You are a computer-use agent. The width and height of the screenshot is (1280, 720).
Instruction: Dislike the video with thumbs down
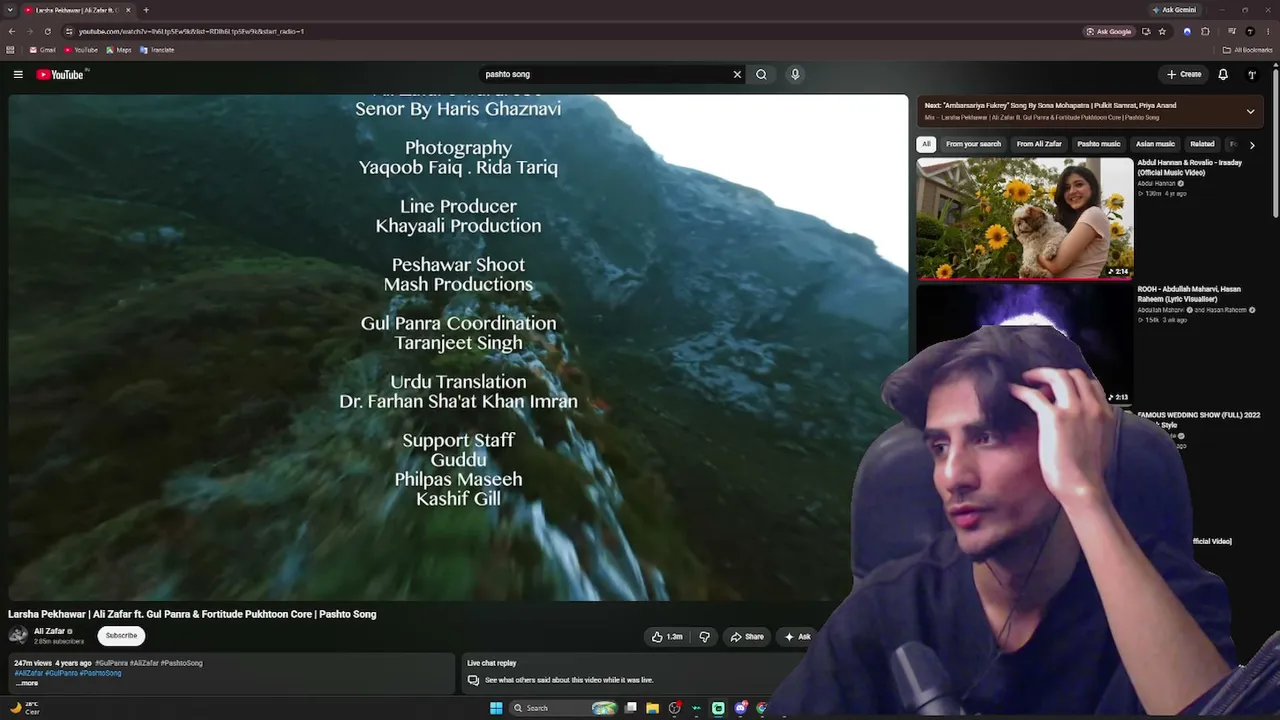[705, 637]
